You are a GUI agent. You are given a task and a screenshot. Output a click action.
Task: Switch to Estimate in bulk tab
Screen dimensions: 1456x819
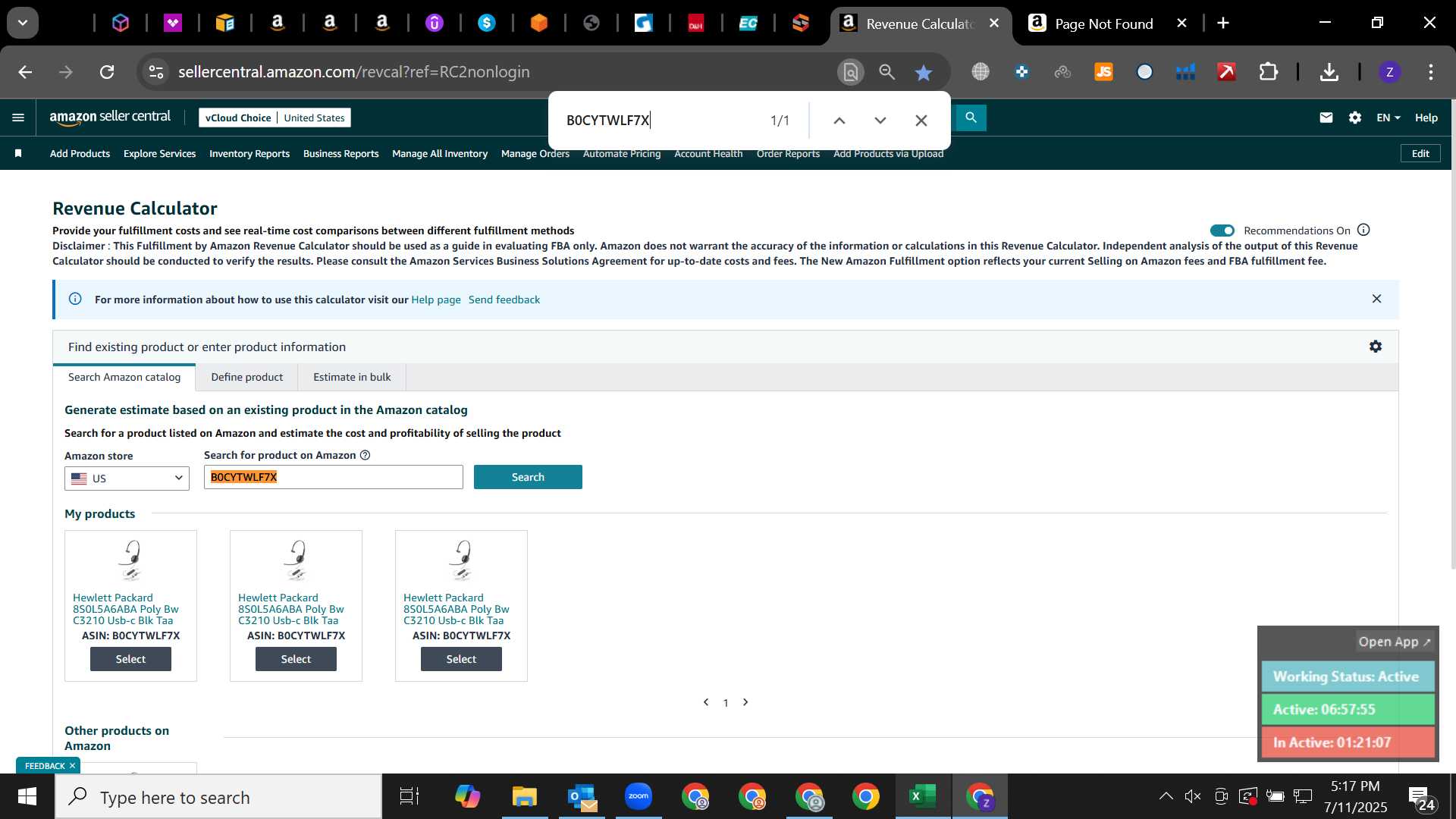[x=352, y=377]
